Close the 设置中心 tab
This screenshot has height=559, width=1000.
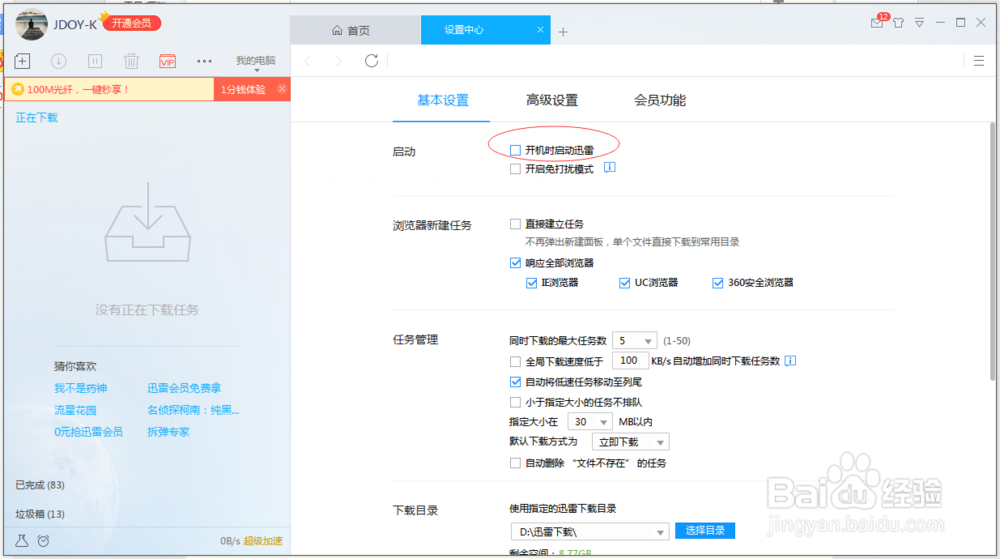(540, 30)
